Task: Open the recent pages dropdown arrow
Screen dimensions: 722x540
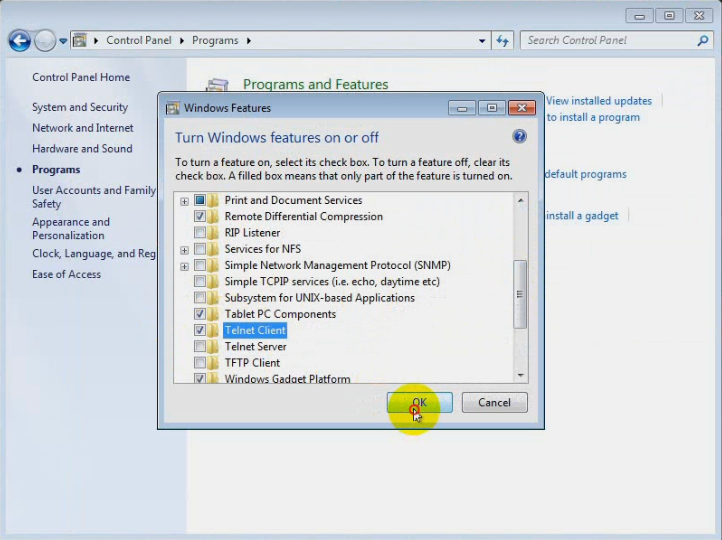Action: pos(63,41)
